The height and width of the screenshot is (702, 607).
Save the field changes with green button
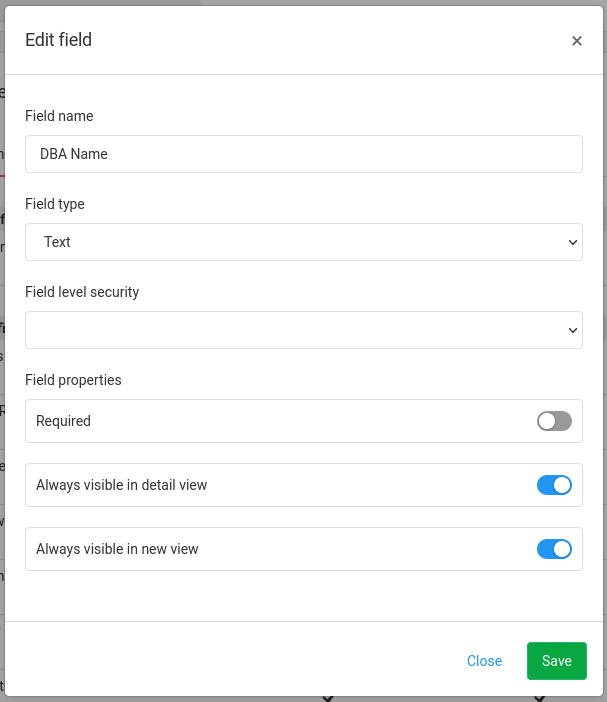[x=556, y=661]
